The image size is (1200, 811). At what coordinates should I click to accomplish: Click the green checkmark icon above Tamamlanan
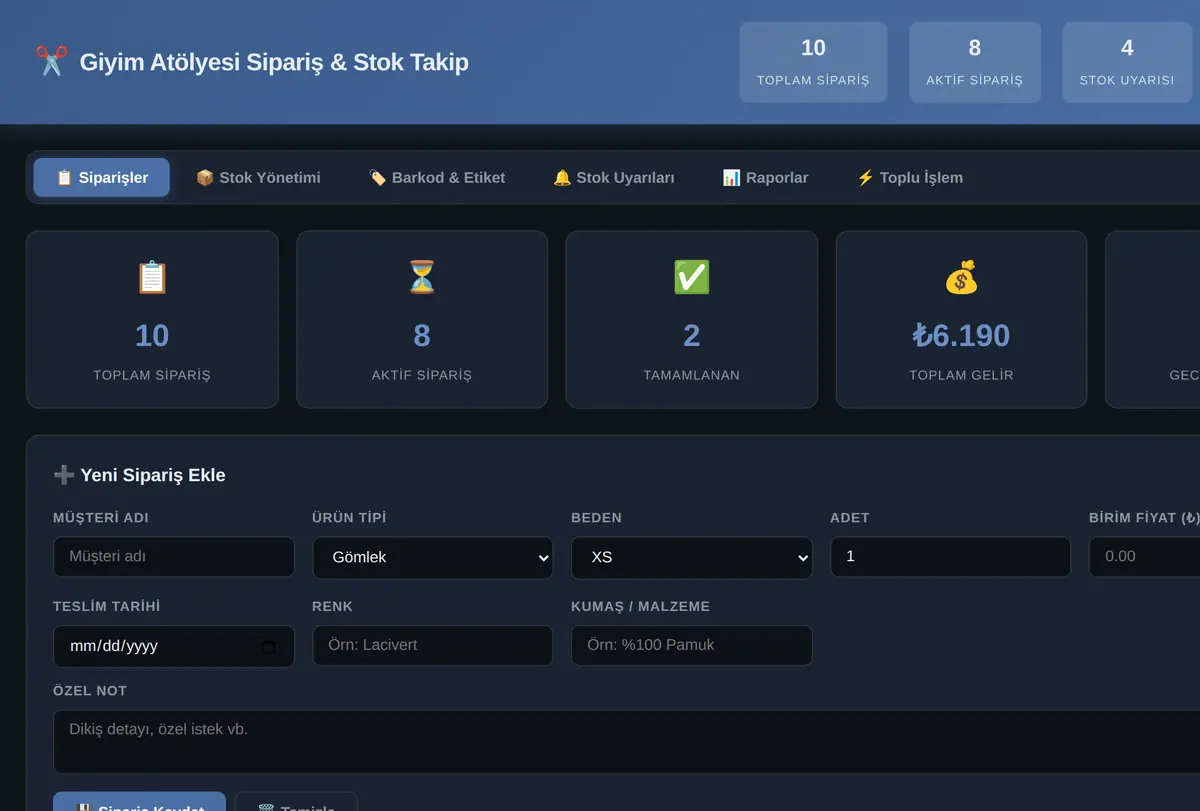692,277
